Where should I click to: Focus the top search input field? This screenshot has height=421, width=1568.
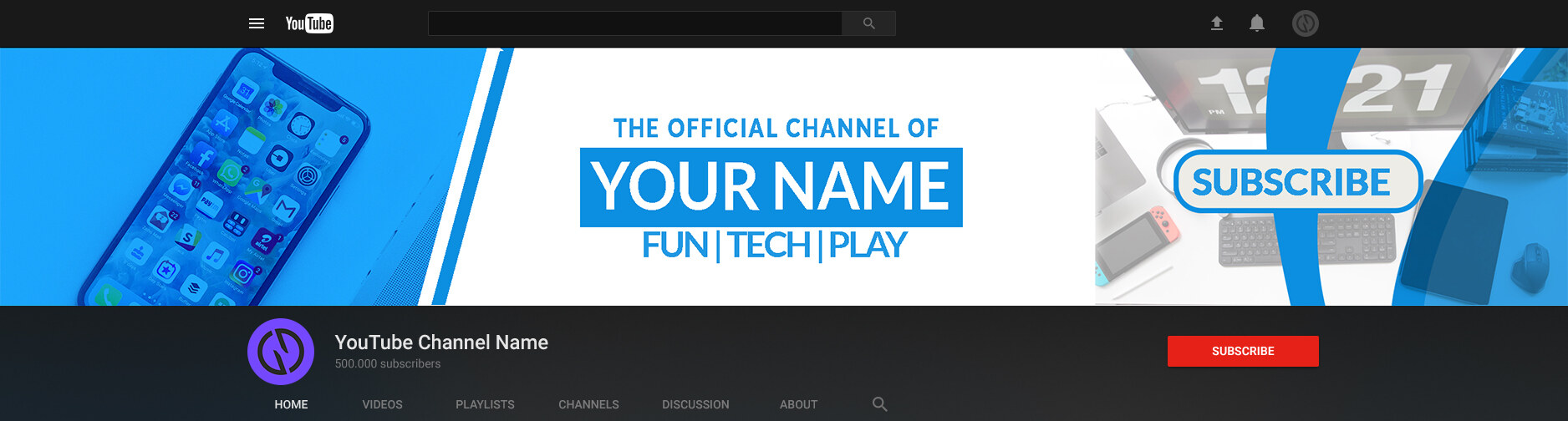(x=634, y=23)
